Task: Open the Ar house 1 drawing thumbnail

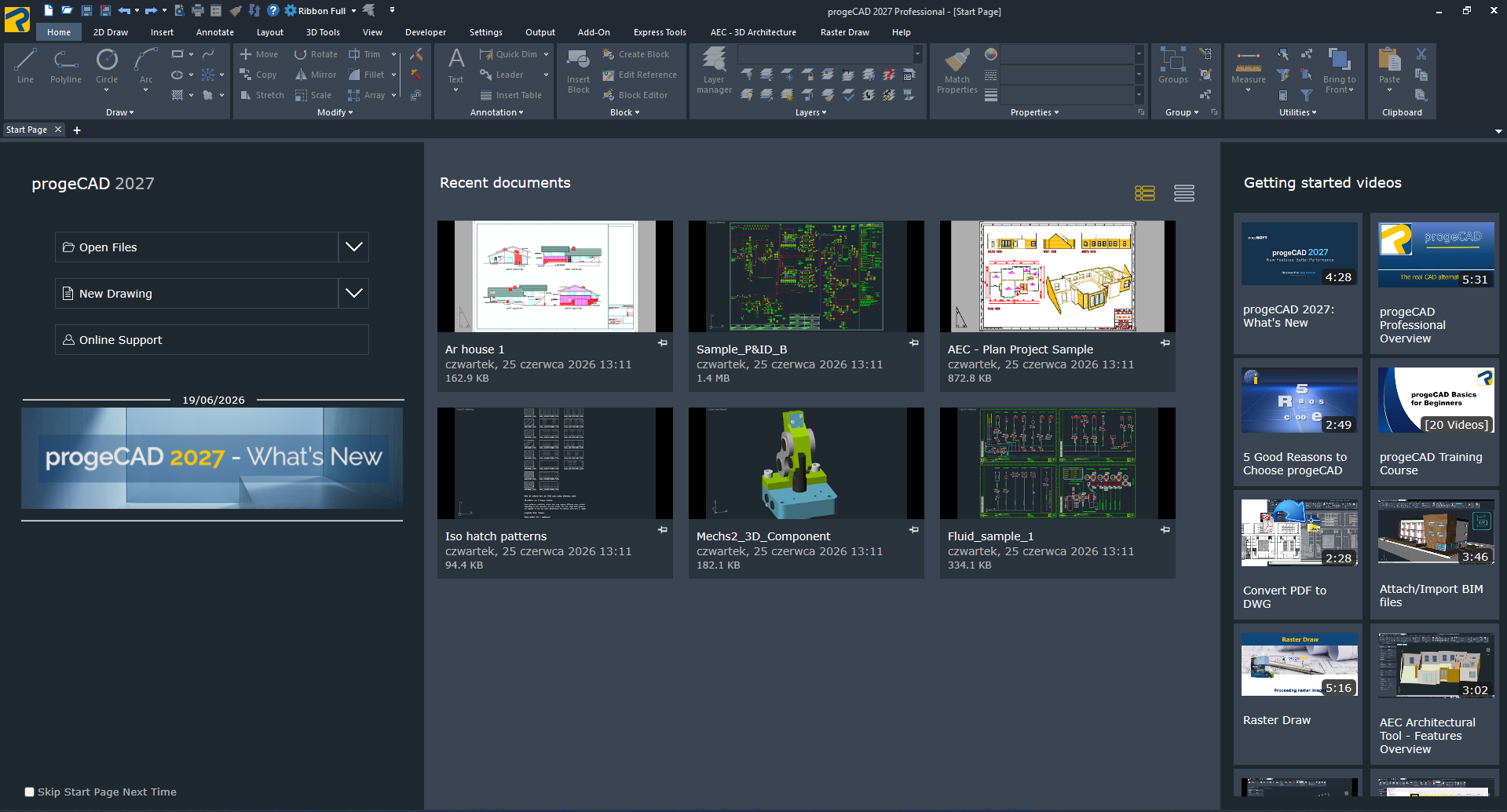Action: tap(555, 276)
